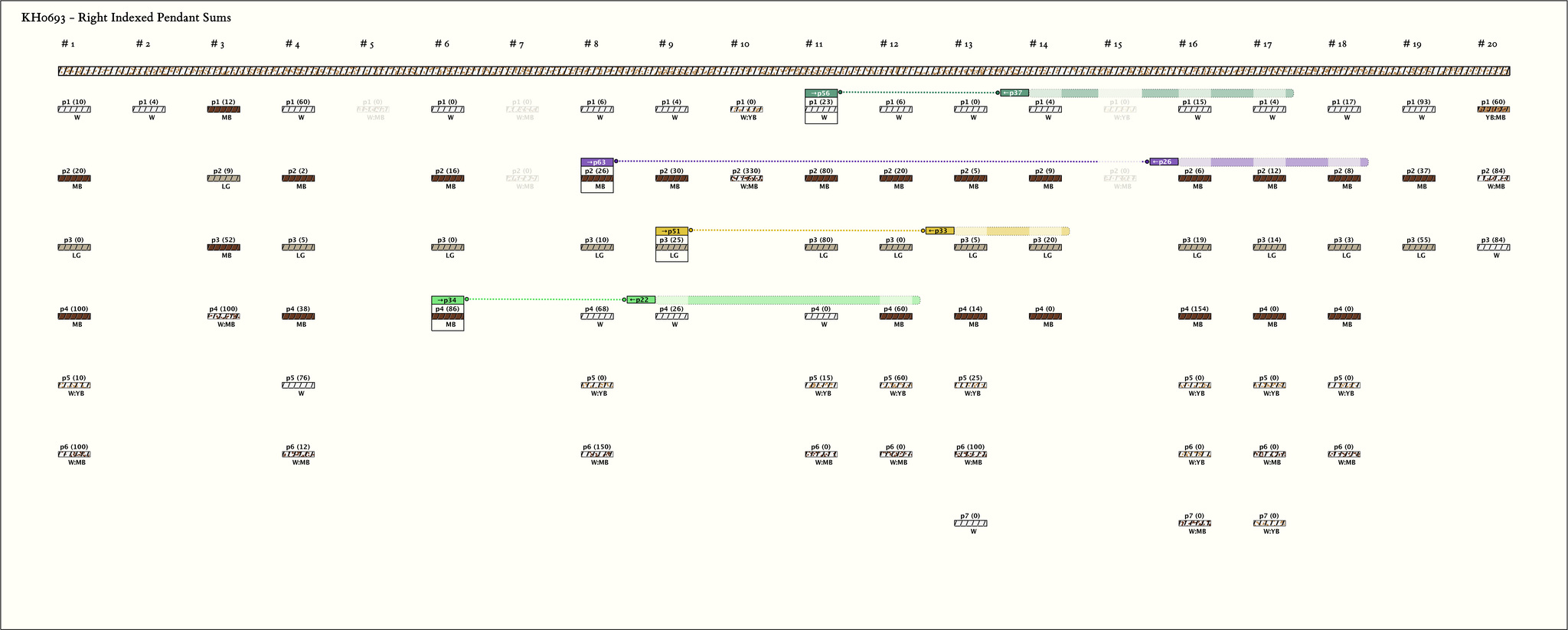Select the p3 (52) pendant label

tap(224, 240)
